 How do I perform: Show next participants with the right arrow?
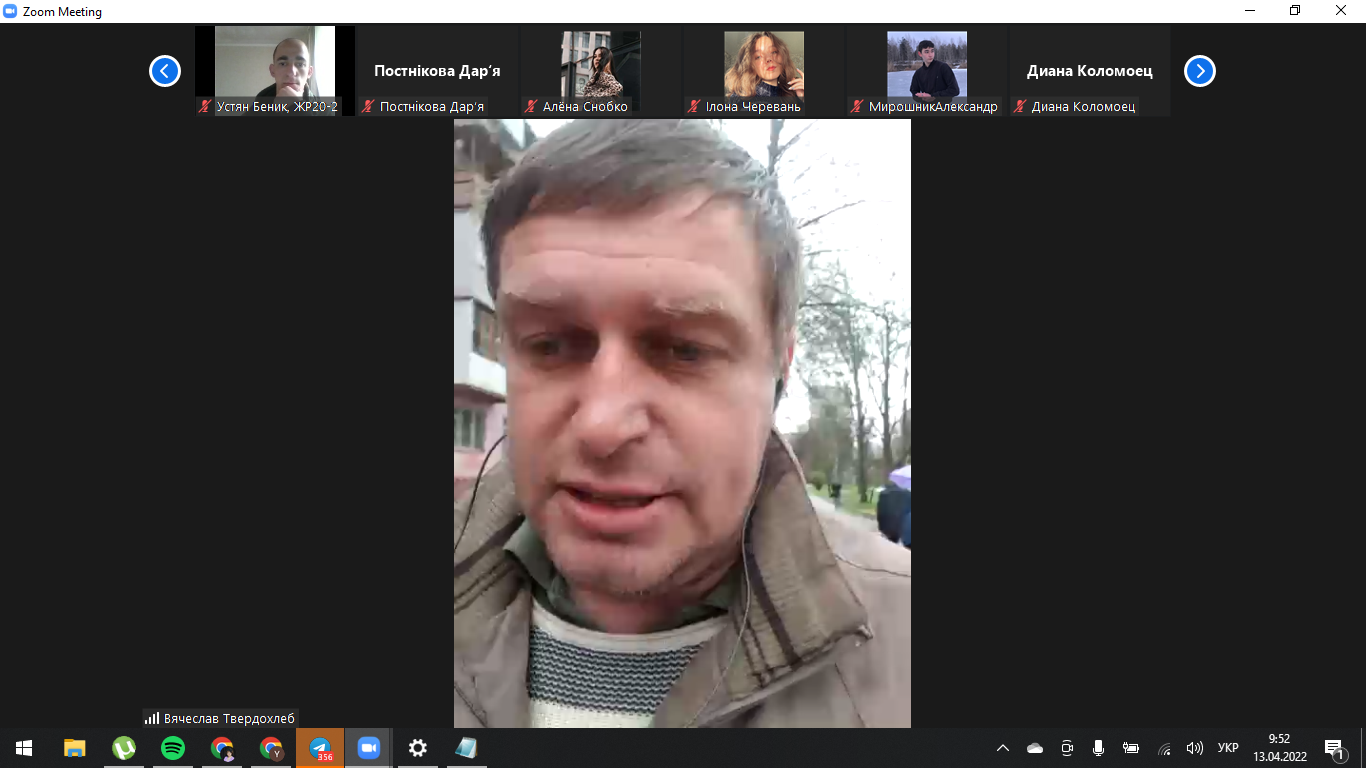click(1200, 71)
